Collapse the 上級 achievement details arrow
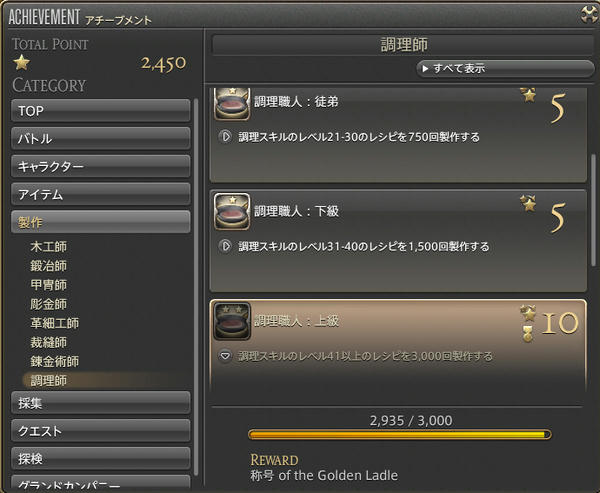 pyautogui.click(x=225, y=356)
